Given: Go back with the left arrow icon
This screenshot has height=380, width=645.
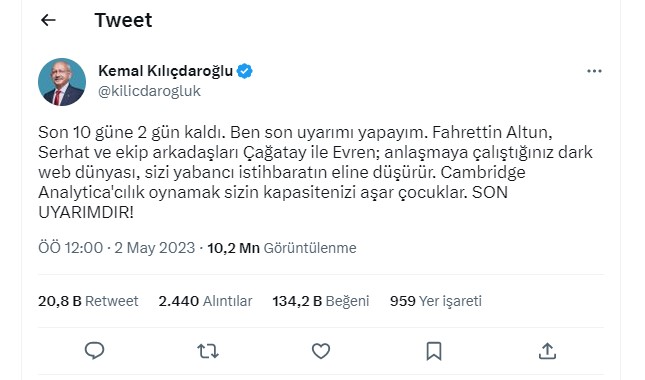Looking at the screenshot, I should click(x=48, y=20).
